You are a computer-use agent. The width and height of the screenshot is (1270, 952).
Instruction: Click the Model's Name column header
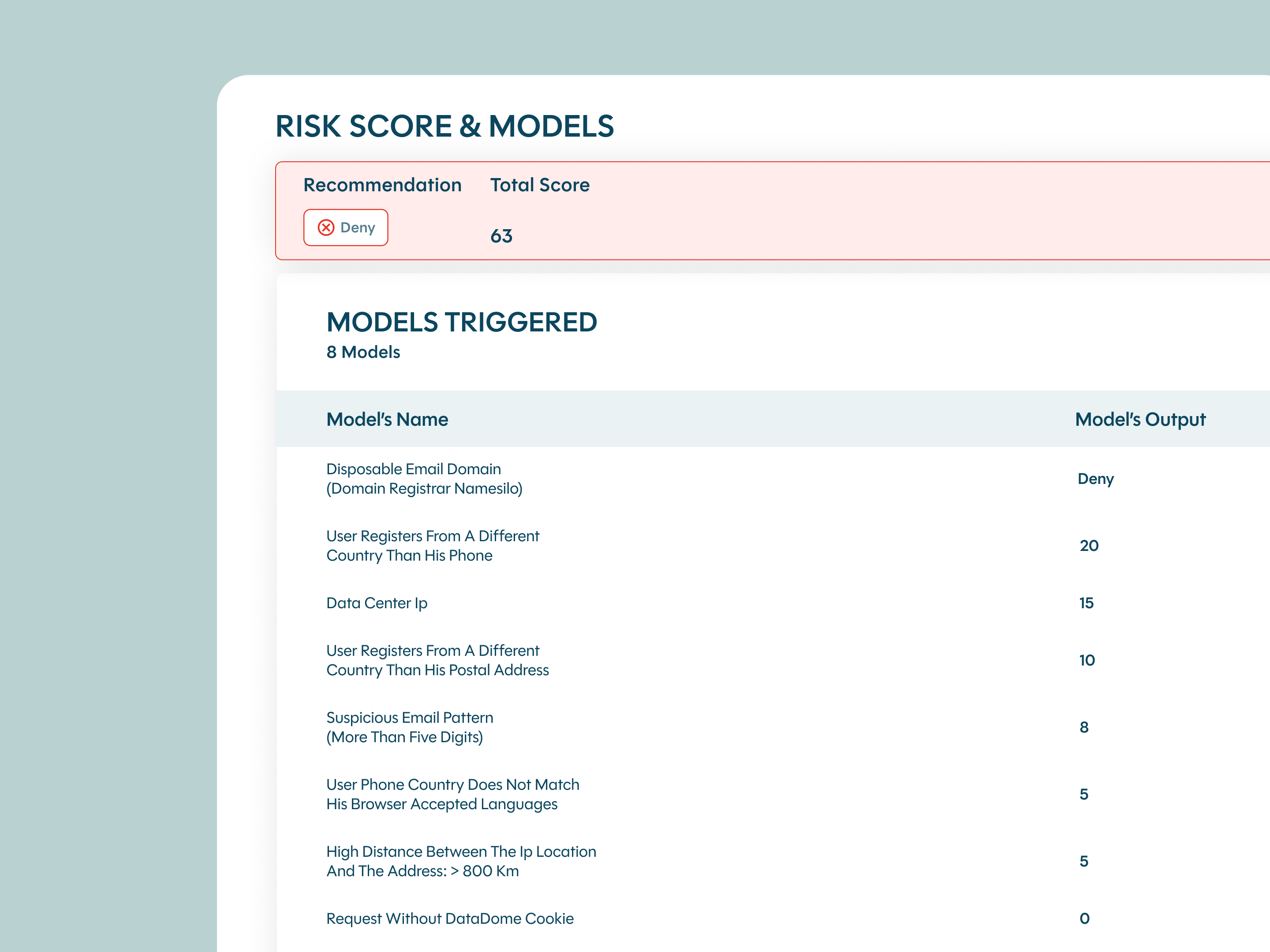(388, 420)
